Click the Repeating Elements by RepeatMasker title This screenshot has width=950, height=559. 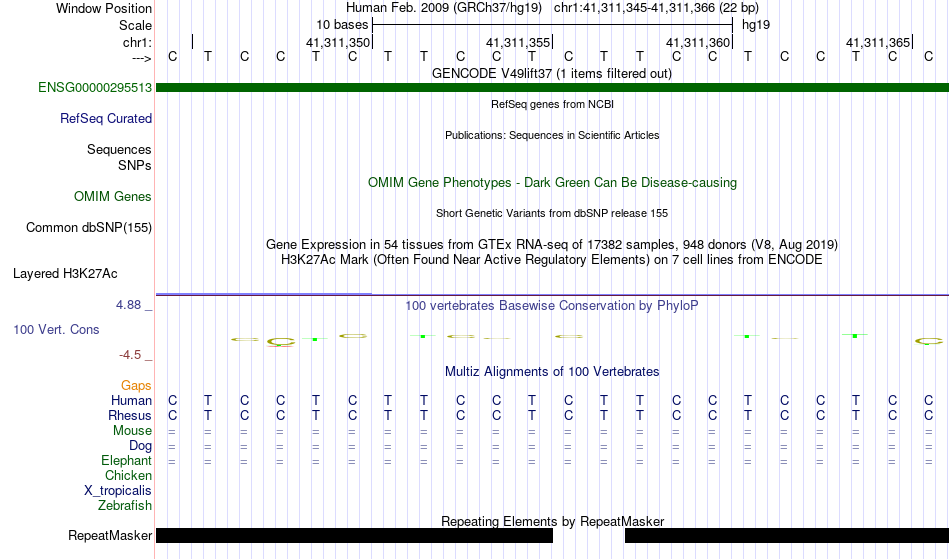tap(552, 521)
